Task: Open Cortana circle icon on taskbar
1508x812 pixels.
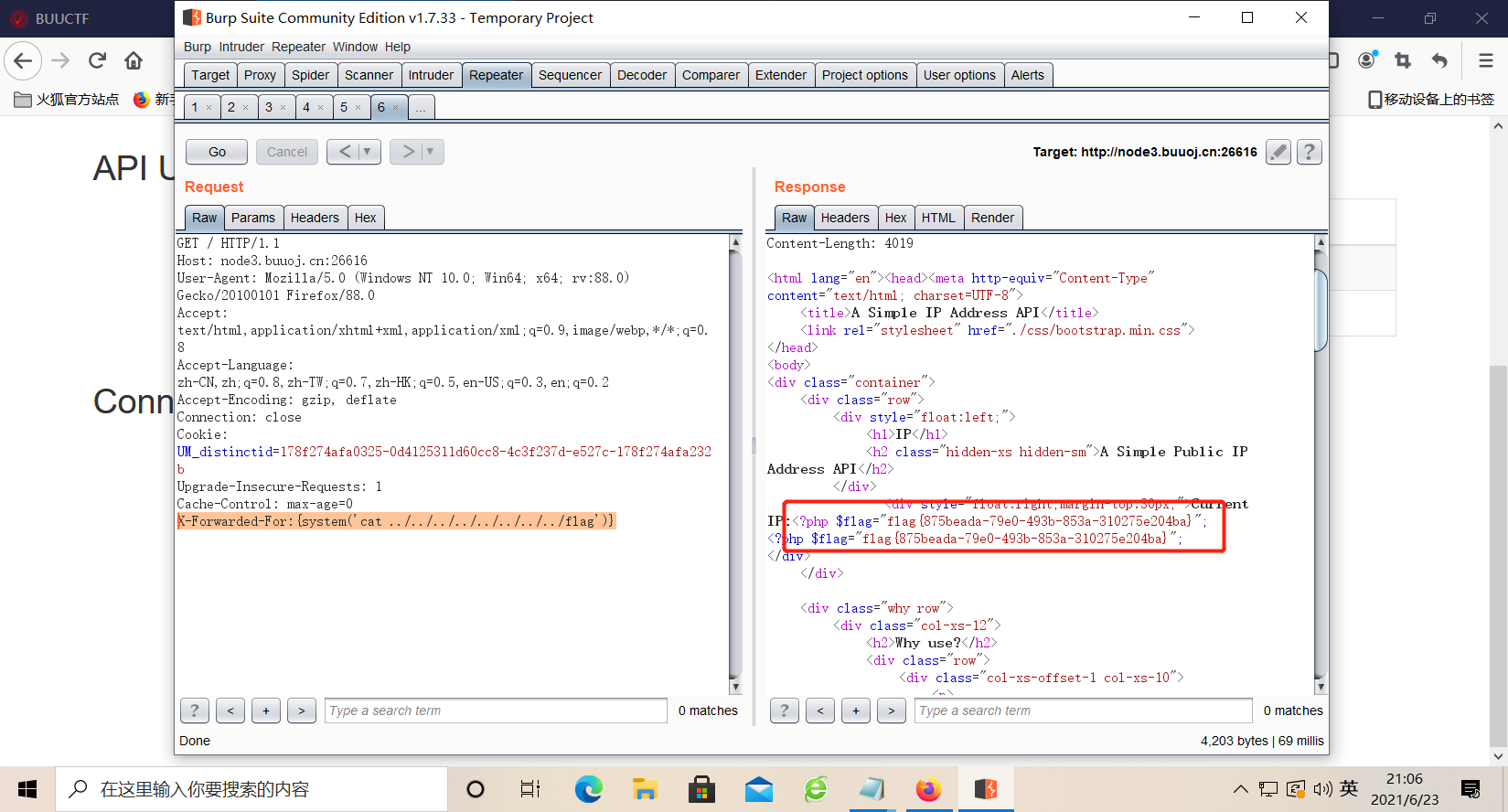Action: tap(476, 789)
